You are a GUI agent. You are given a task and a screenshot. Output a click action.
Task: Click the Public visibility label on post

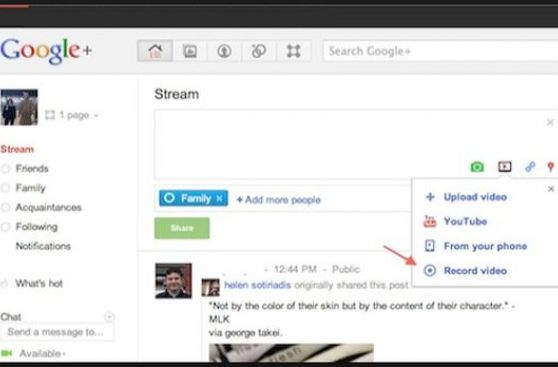346,269
